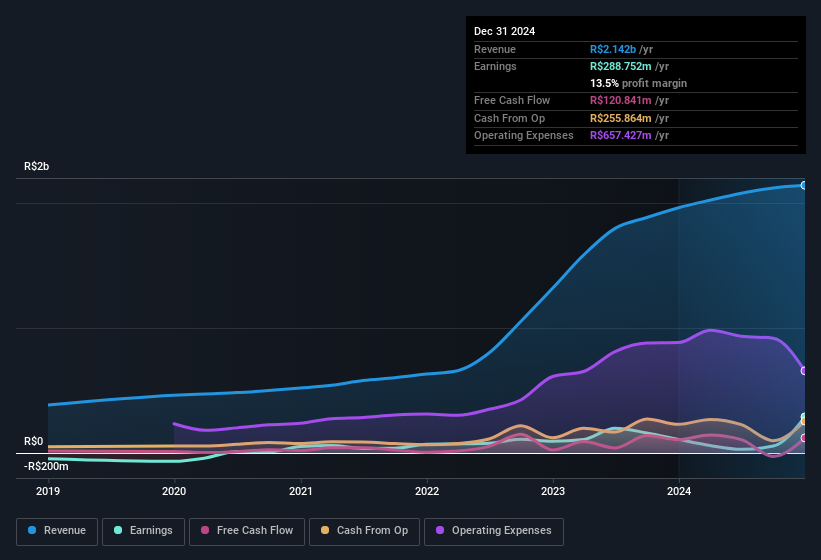Screen dimensions: 821x560
Task: Click the Free Cash Flow endpoint marker on the pink line
Action: pyautogui.click(x=804, y=438)
